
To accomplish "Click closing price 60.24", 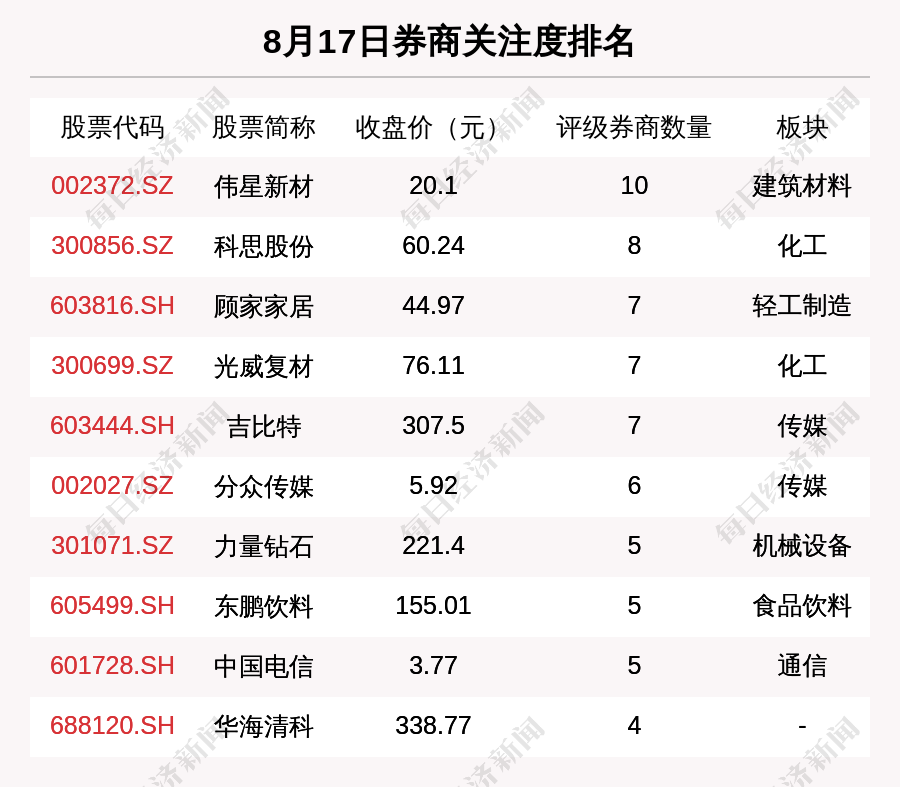I will coord(433,246).
